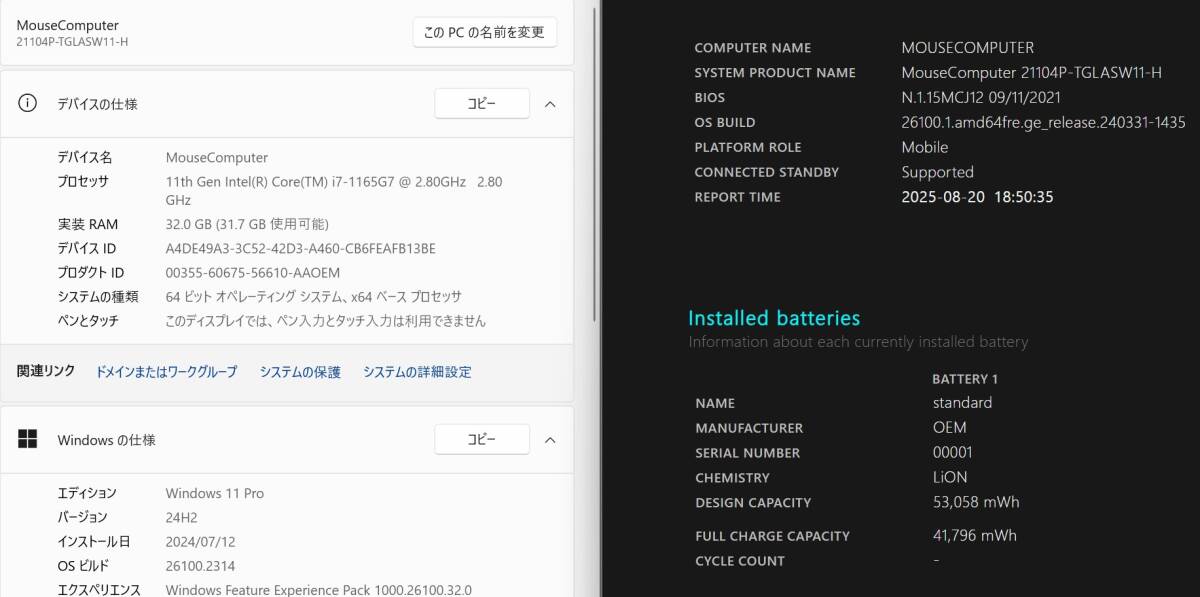Click the related links label
Screen dimensions: 1200x597
(x=46, y=371)
